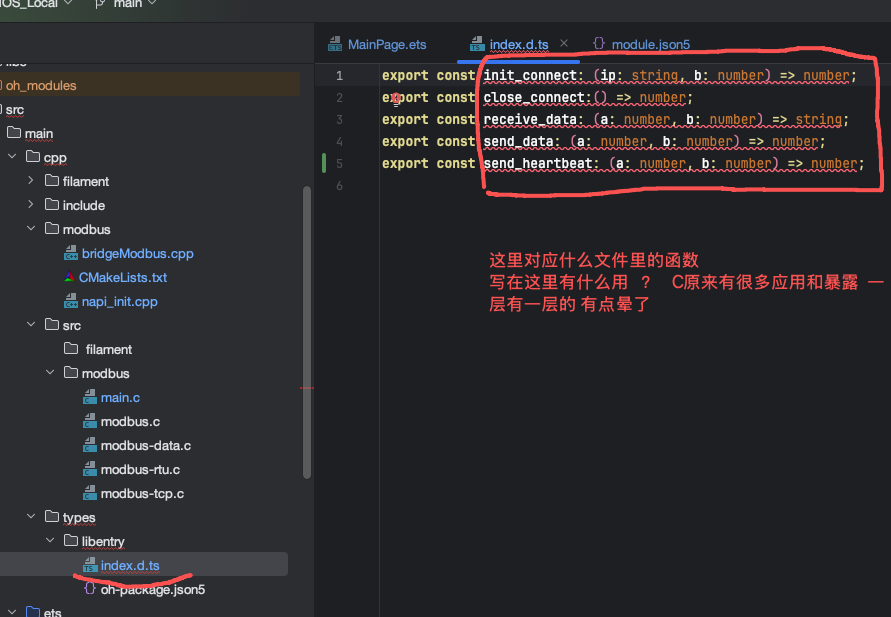Click the oh_modules folder icon

0,86
